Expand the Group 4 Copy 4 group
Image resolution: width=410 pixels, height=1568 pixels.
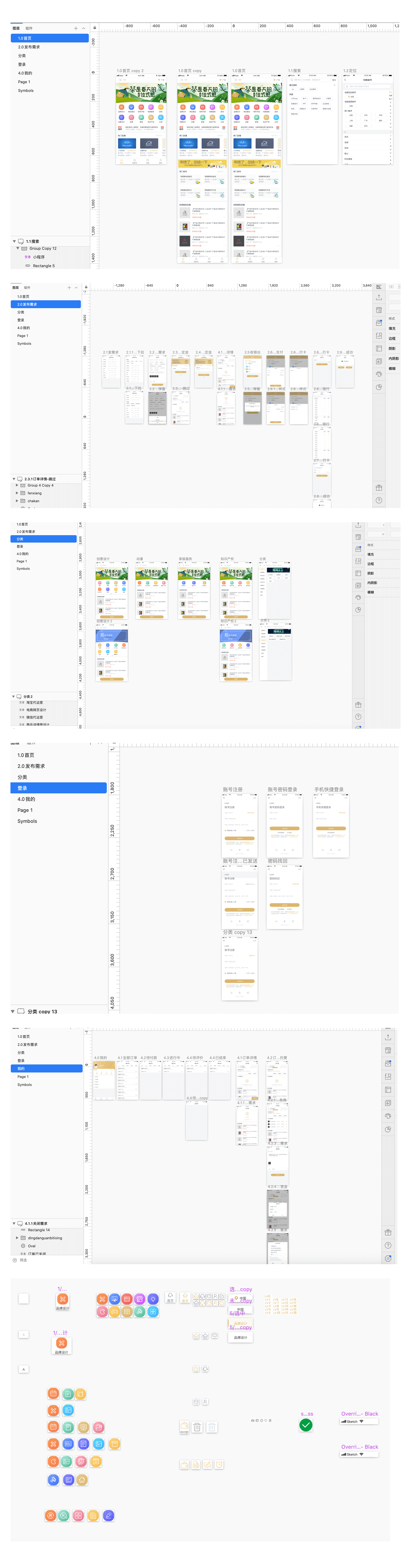tap(17, 486)
